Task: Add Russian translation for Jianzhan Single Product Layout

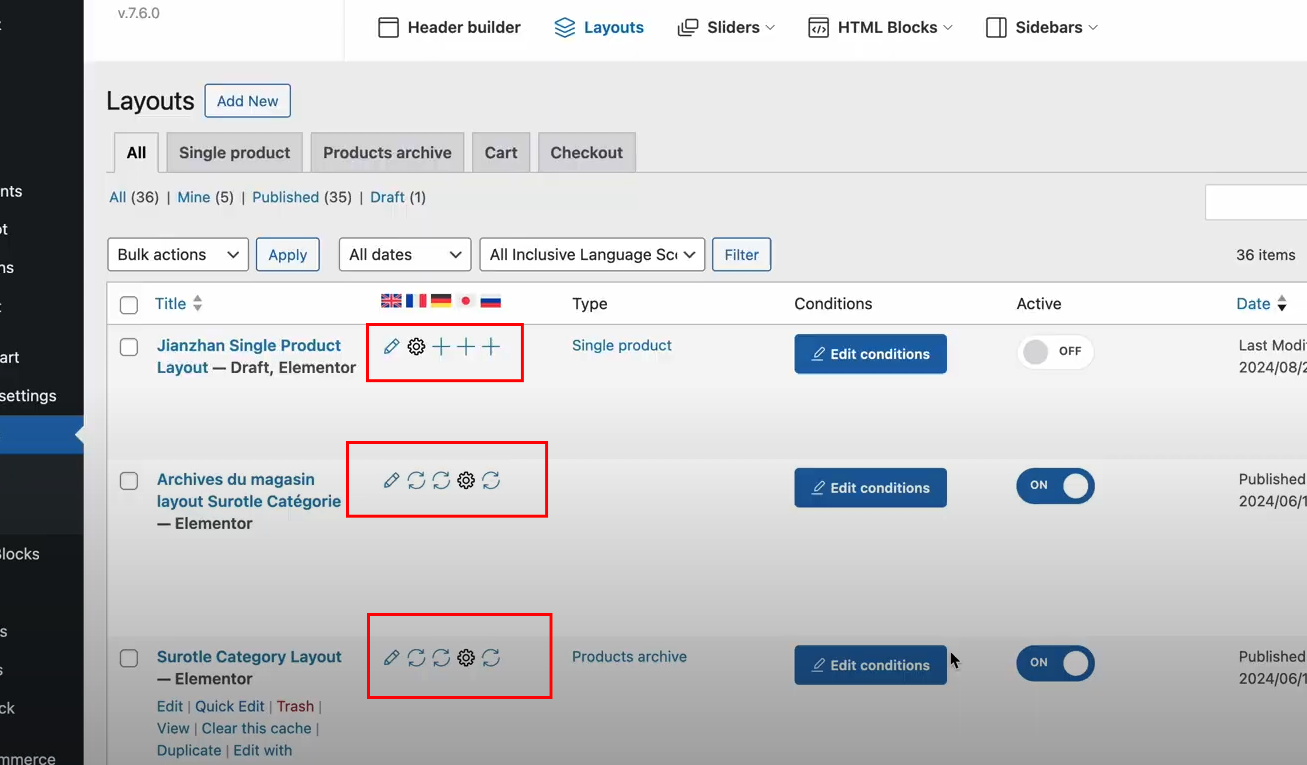Action: click(x=491, y=346)
